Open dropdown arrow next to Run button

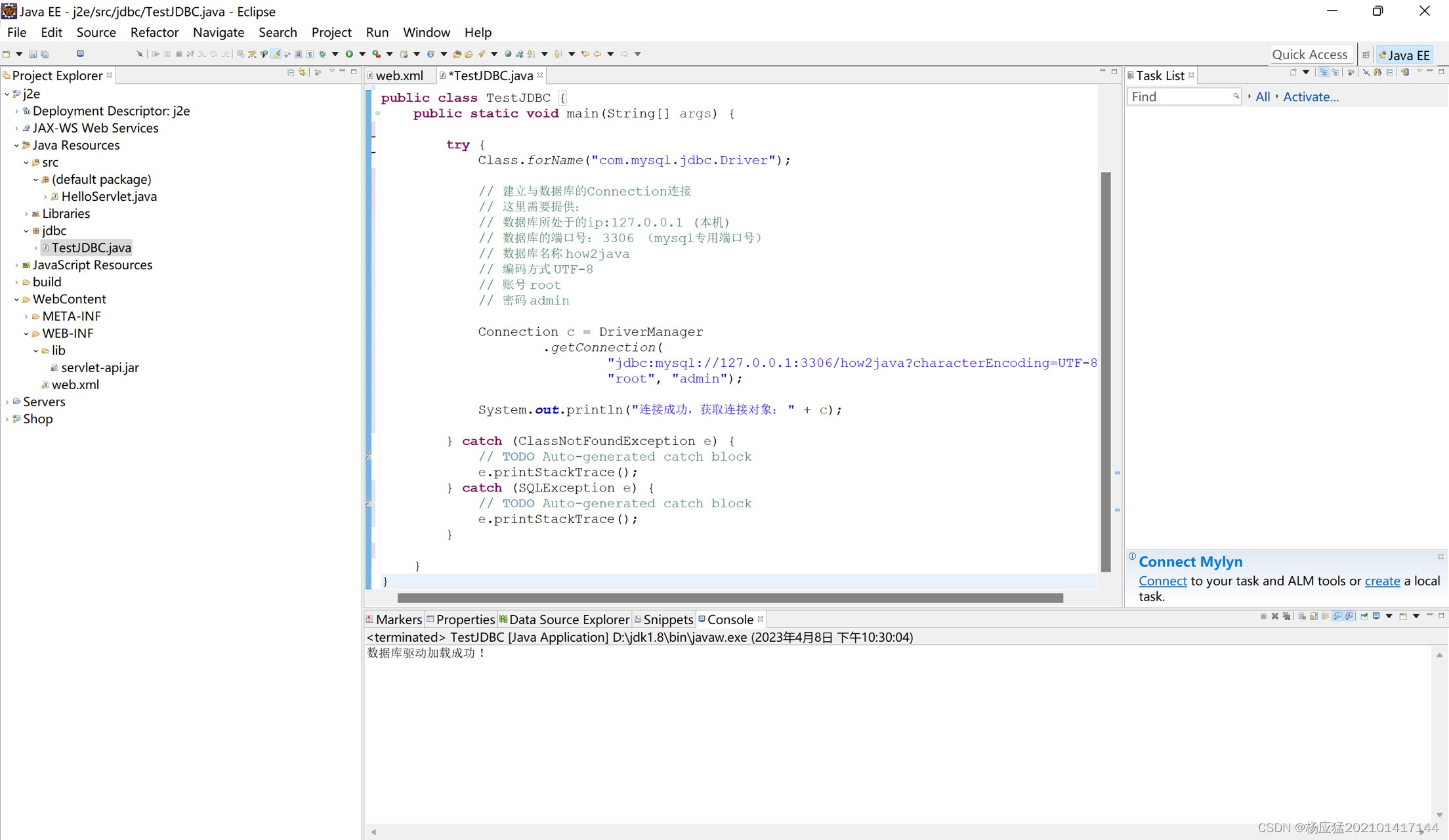(x=362, y=54)
